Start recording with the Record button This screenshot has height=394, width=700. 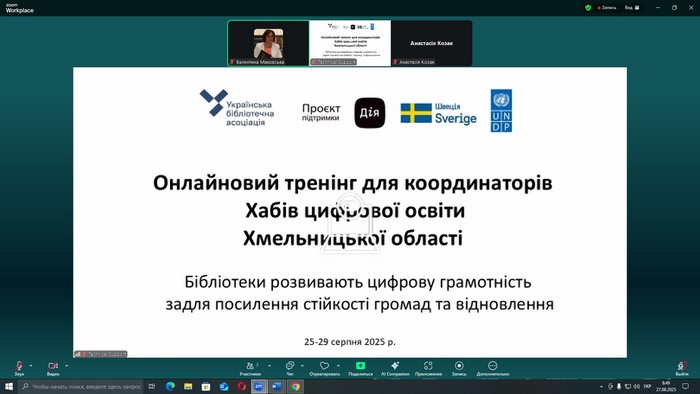click(x=459, y=368)
